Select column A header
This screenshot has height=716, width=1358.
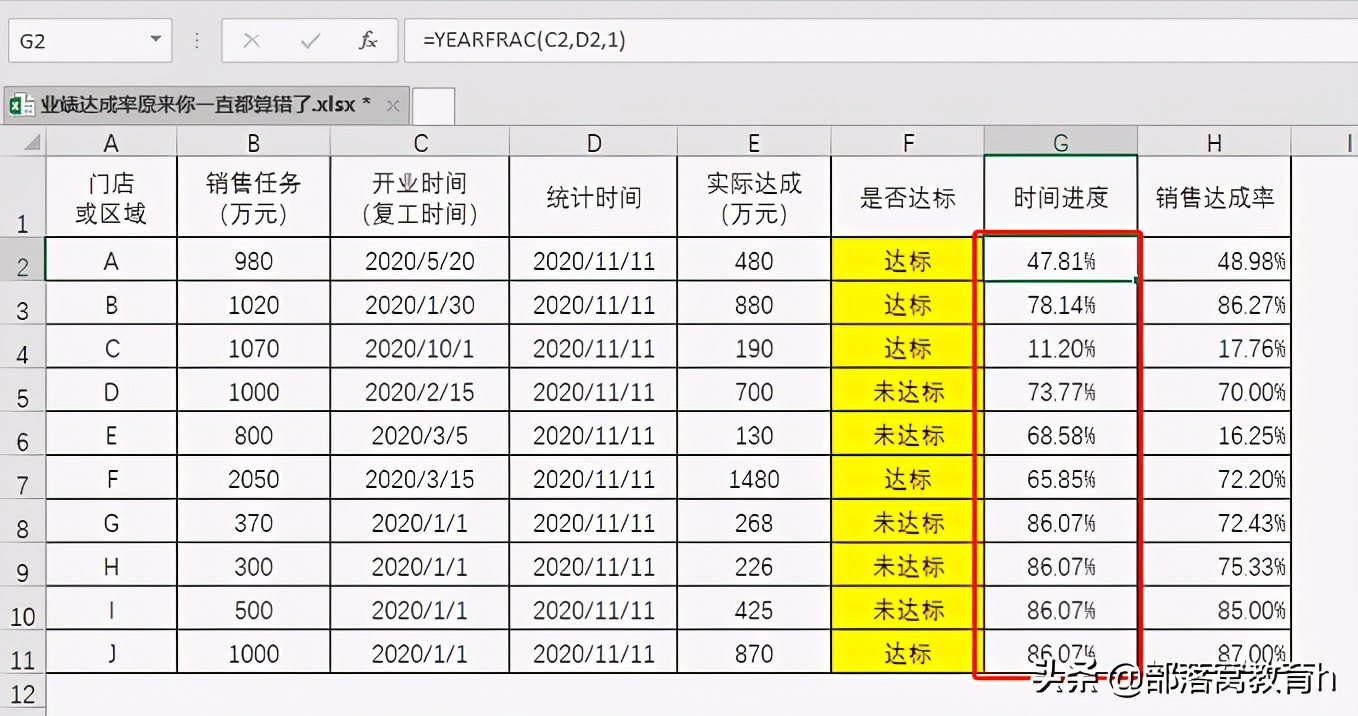coord(111,142)
